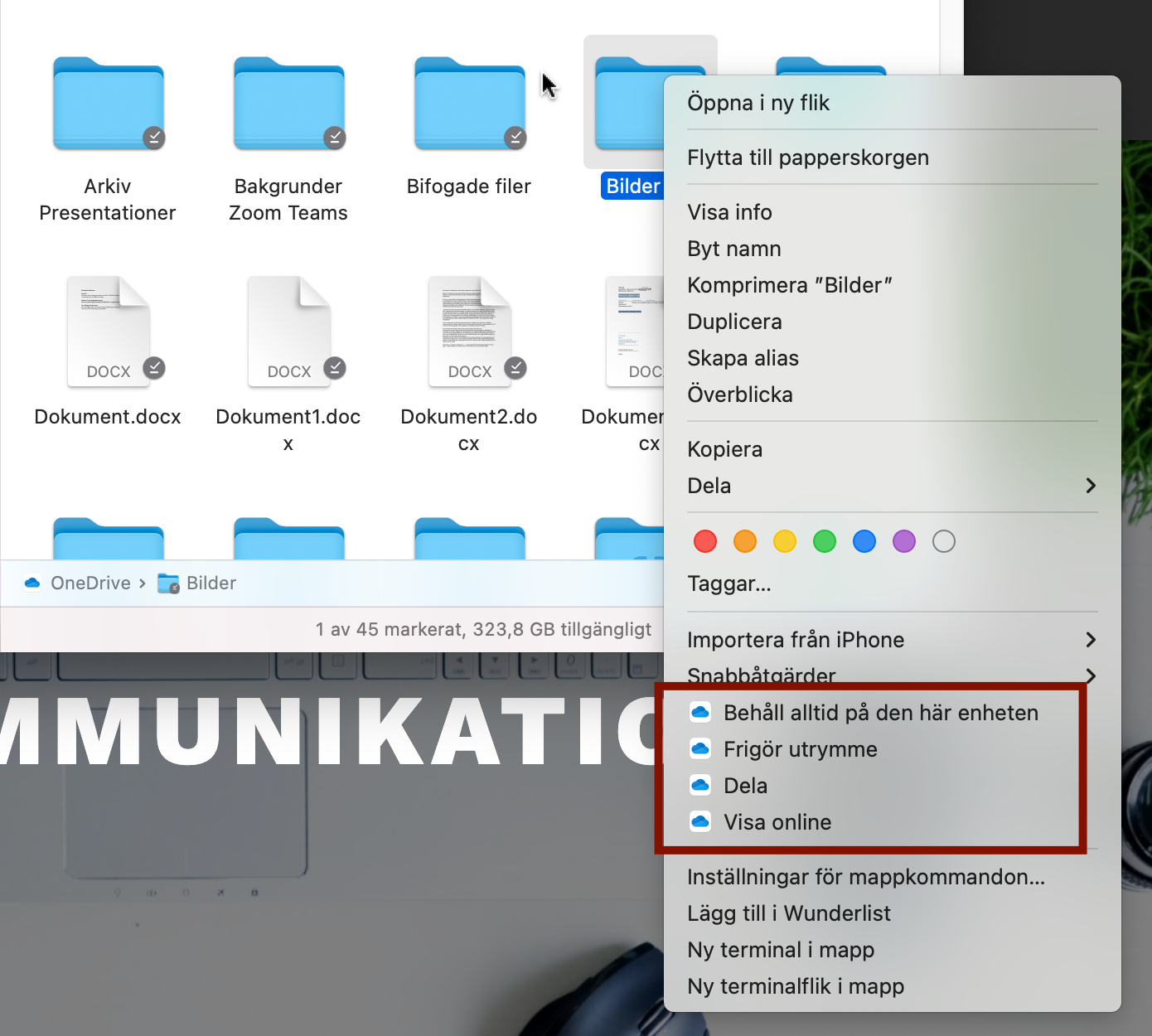1152x1036 pixels.
Task: Apply the red color tag
Action: point(705,541)
